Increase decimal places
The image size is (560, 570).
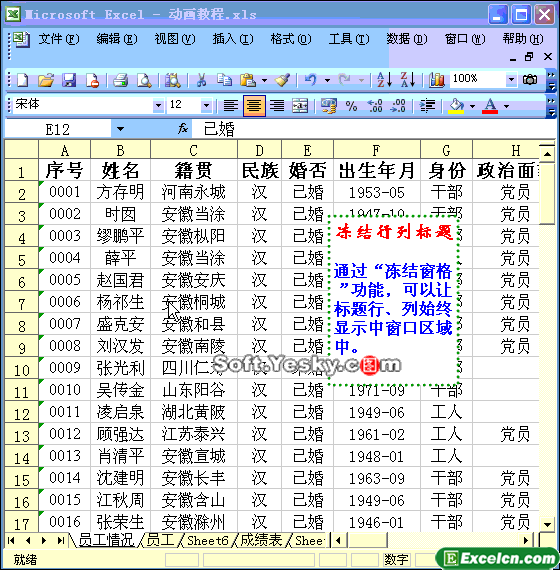375,106
